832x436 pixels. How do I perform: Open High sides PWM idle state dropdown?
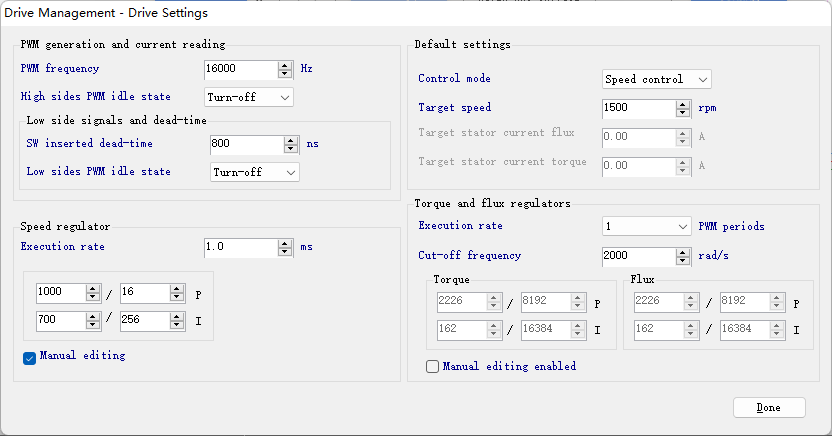click(248, 97)
